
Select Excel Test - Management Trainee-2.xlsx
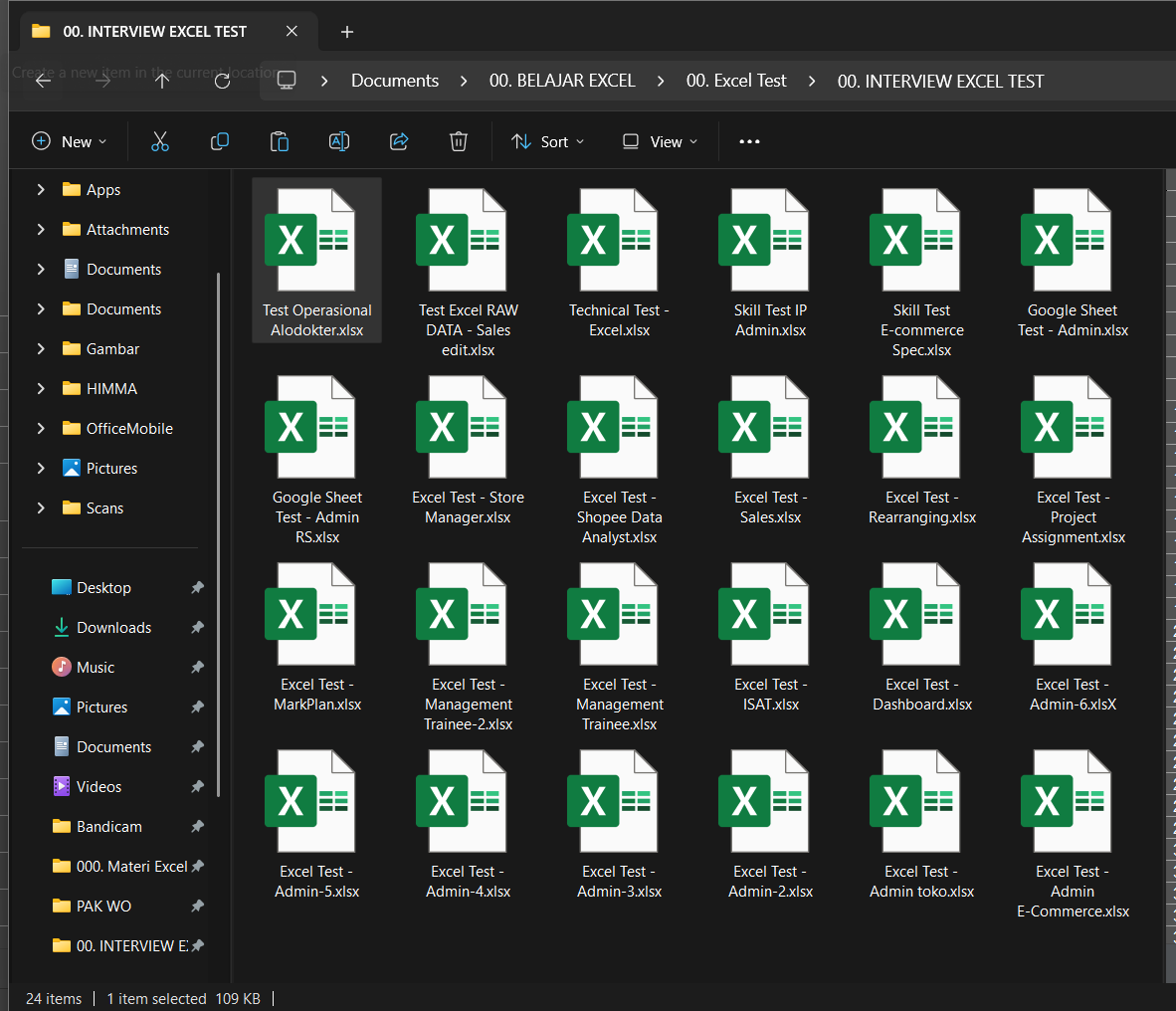468,644
